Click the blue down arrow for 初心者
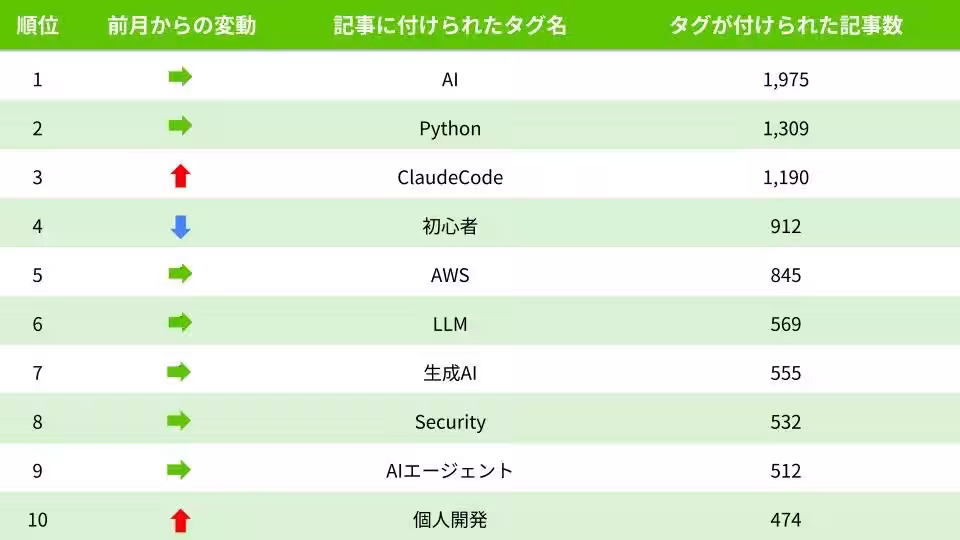The width and height of the screenshot is (960, 540). coord(180,226)
